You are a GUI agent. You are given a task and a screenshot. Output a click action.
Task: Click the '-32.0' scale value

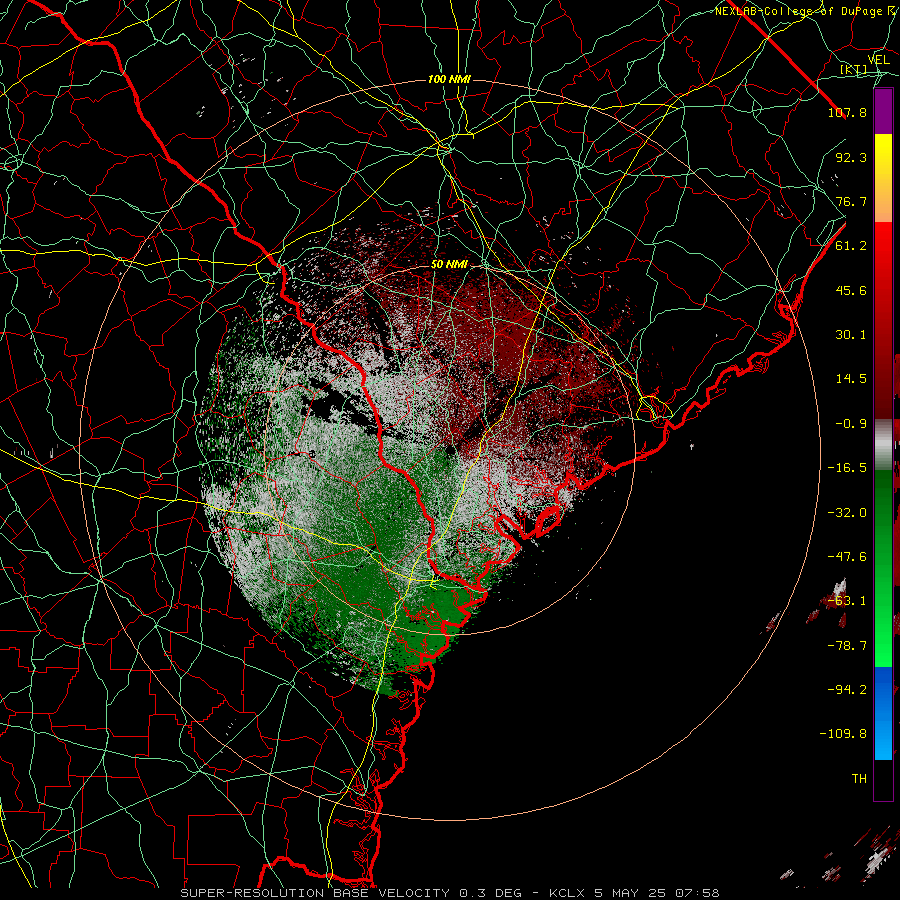pyautogui.click(x=847, y=513)
